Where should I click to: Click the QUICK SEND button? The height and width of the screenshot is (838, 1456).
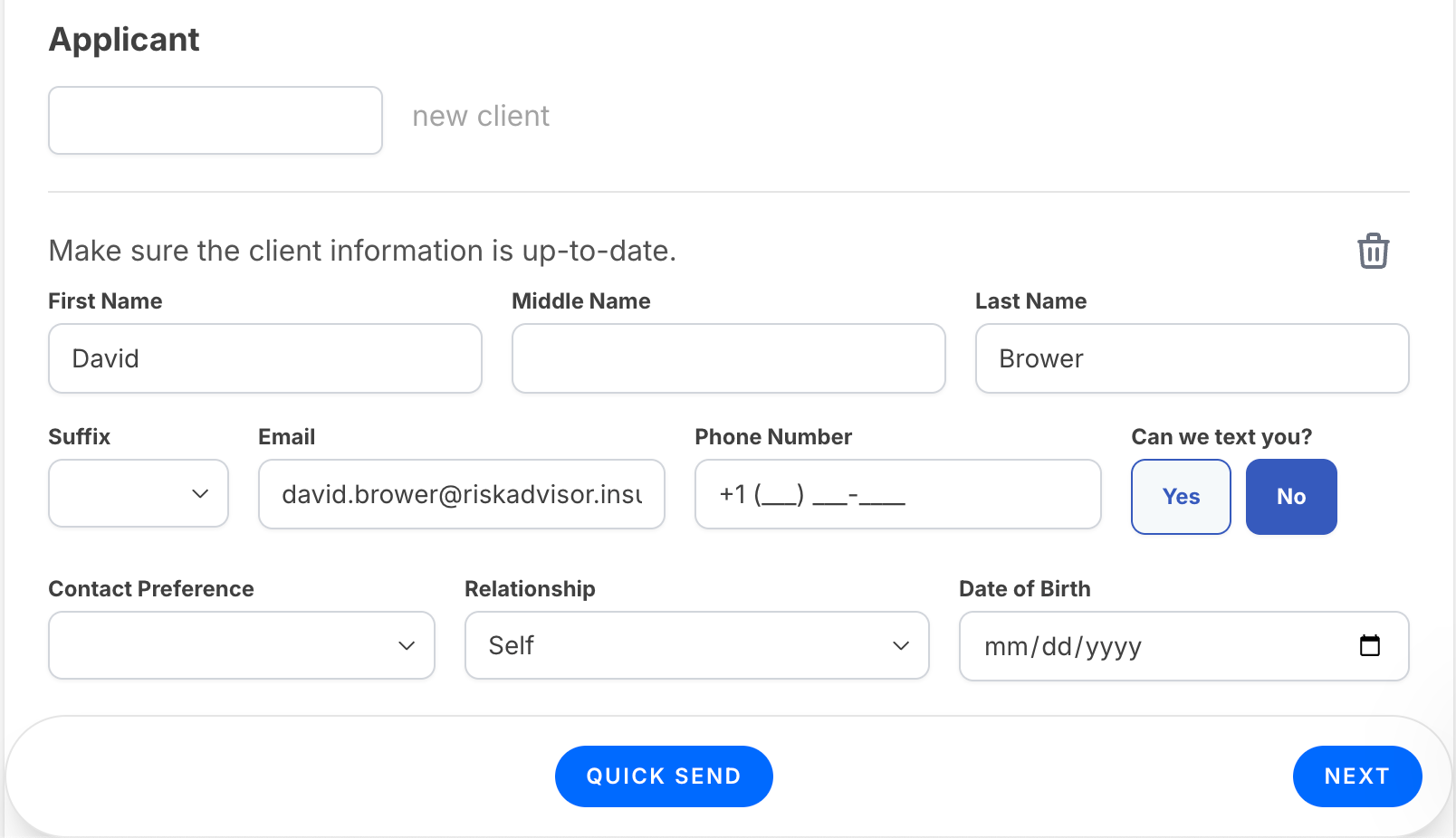coord(664,776)
